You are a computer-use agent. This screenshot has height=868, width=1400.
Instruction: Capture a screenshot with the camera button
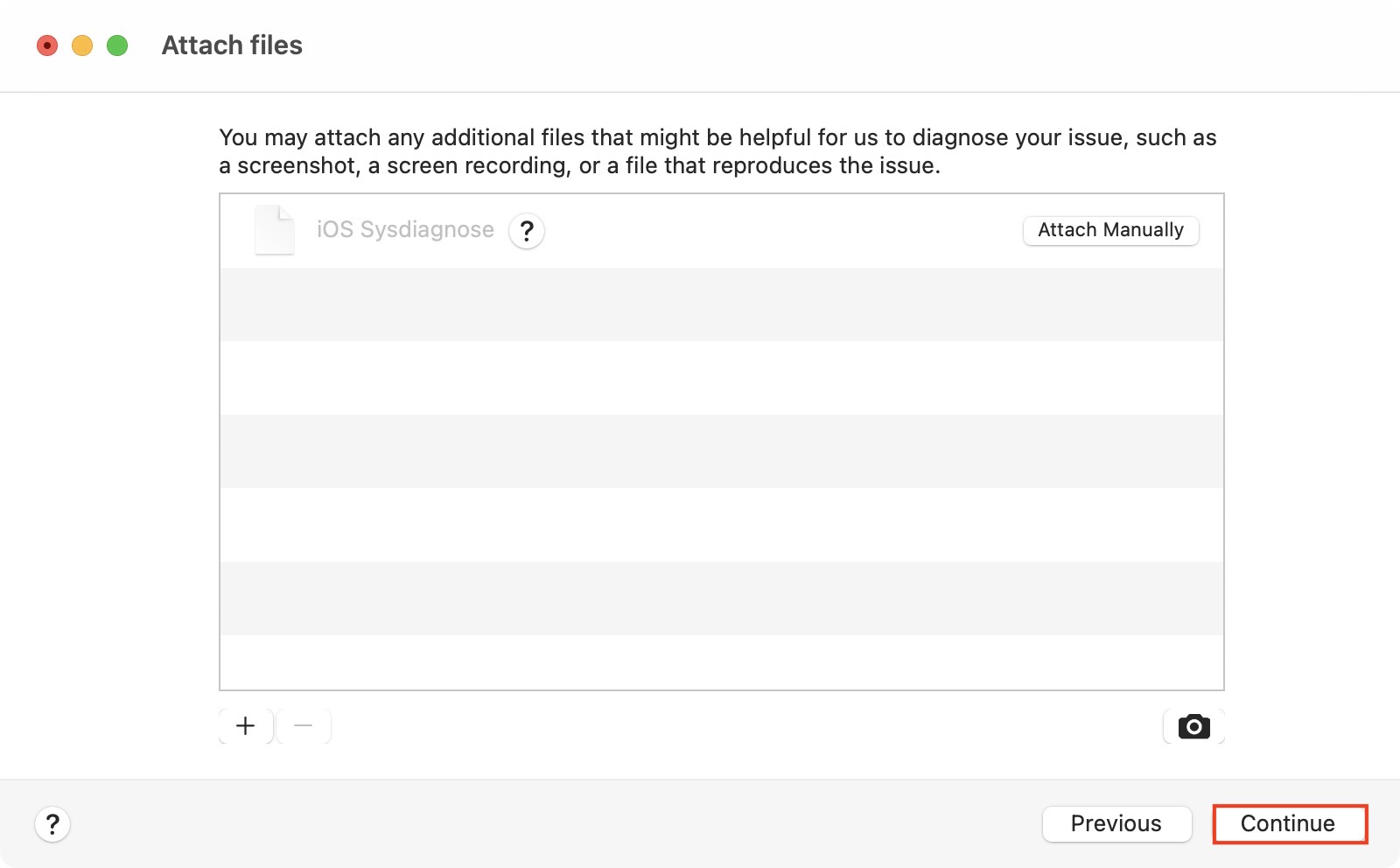1193,726
